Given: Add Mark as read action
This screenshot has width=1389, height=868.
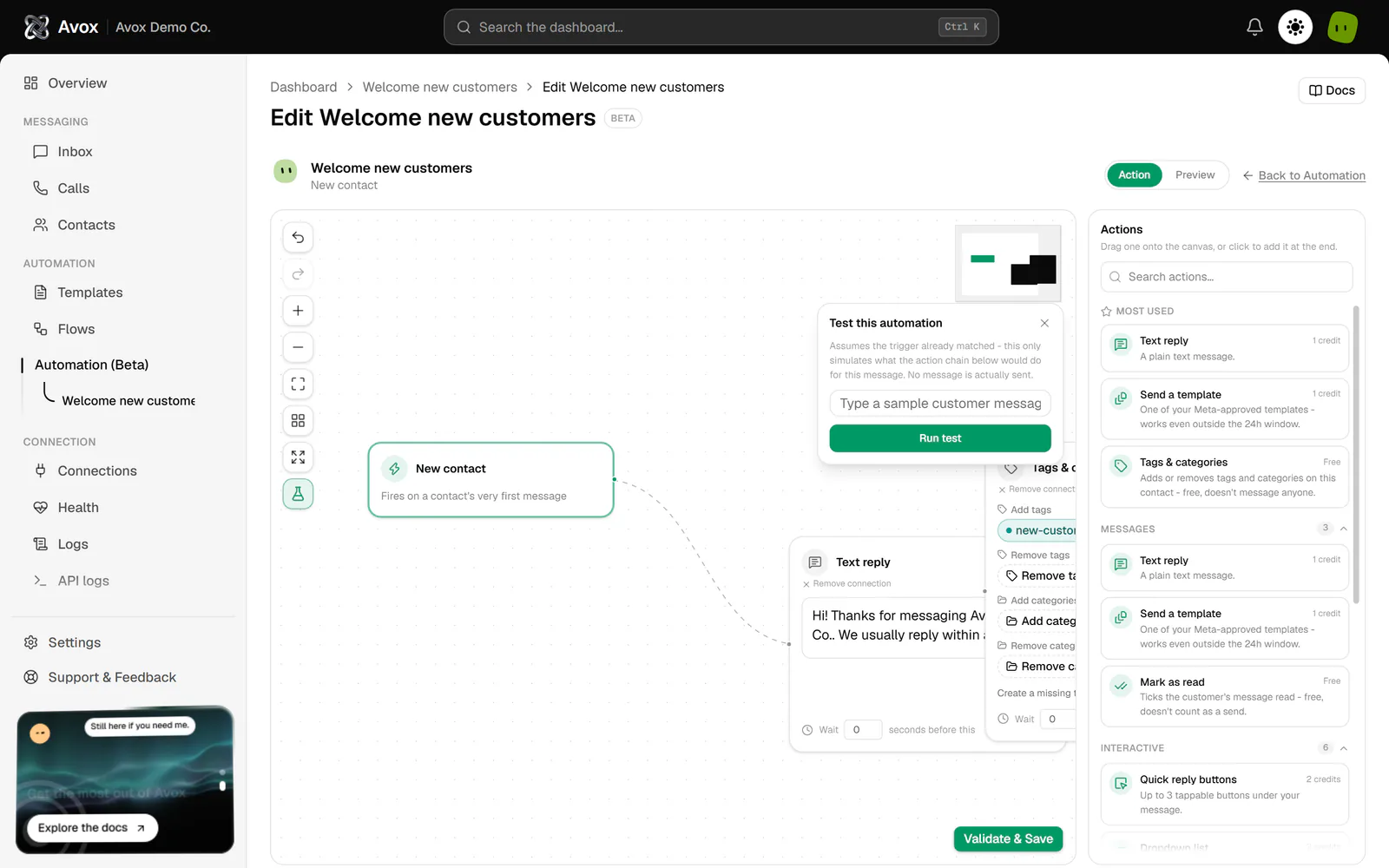Looking at the screenshot, I should [1225, 696].
